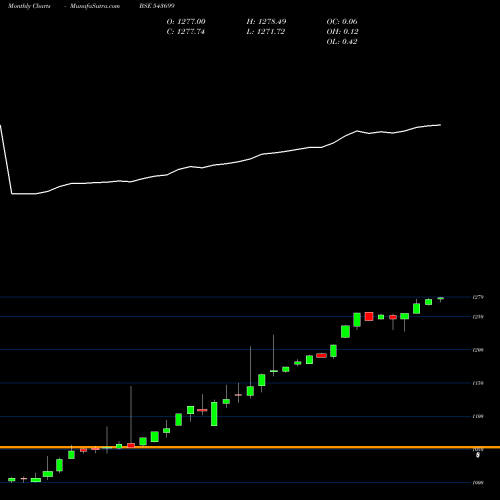Viewport: 500px width, 500px height.
Task: Click the 'OL: 0.42' reading
Action: (342, 42)
